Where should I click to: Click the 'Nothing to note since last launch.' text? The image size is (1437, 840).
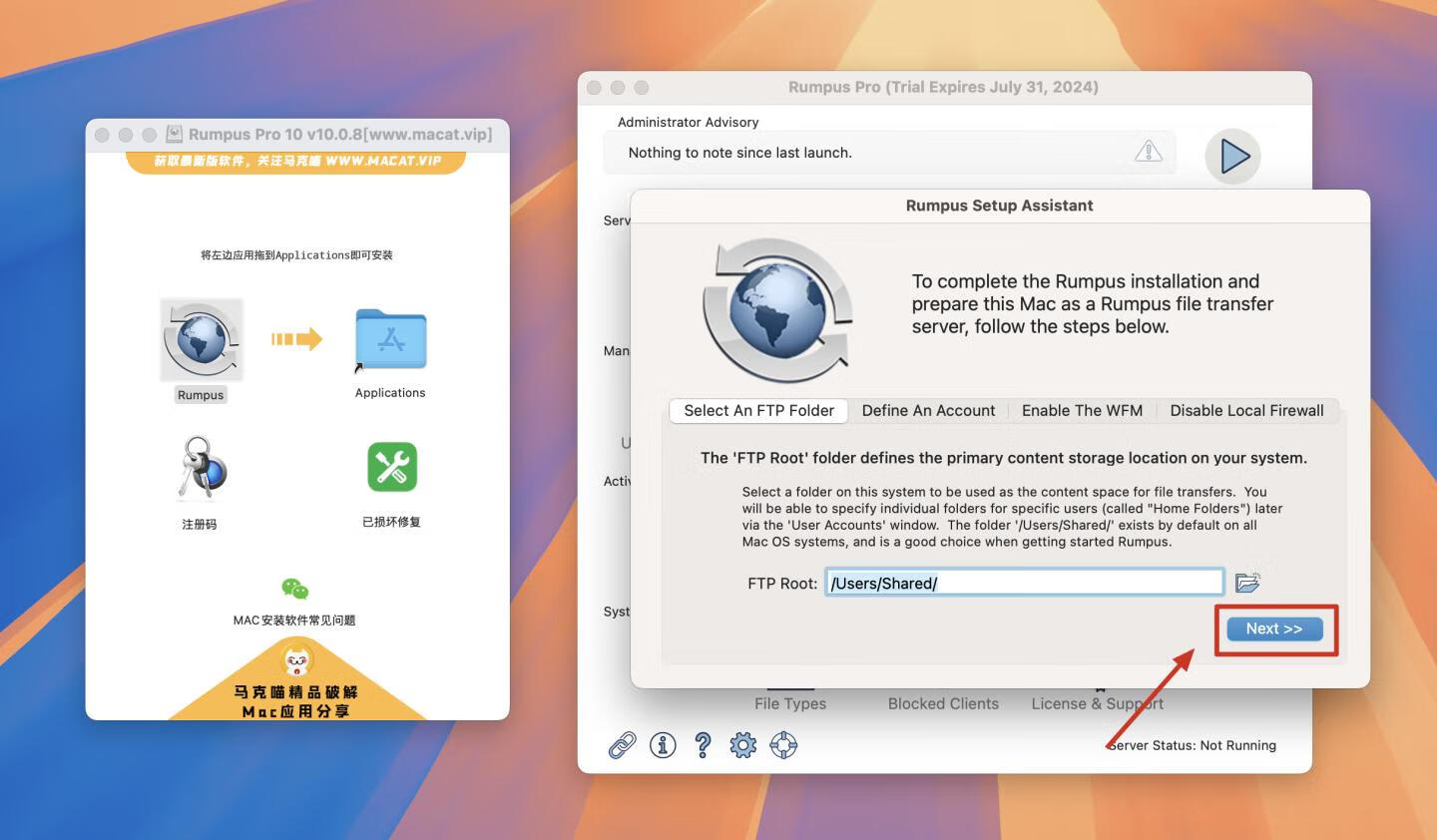(739, 153)
